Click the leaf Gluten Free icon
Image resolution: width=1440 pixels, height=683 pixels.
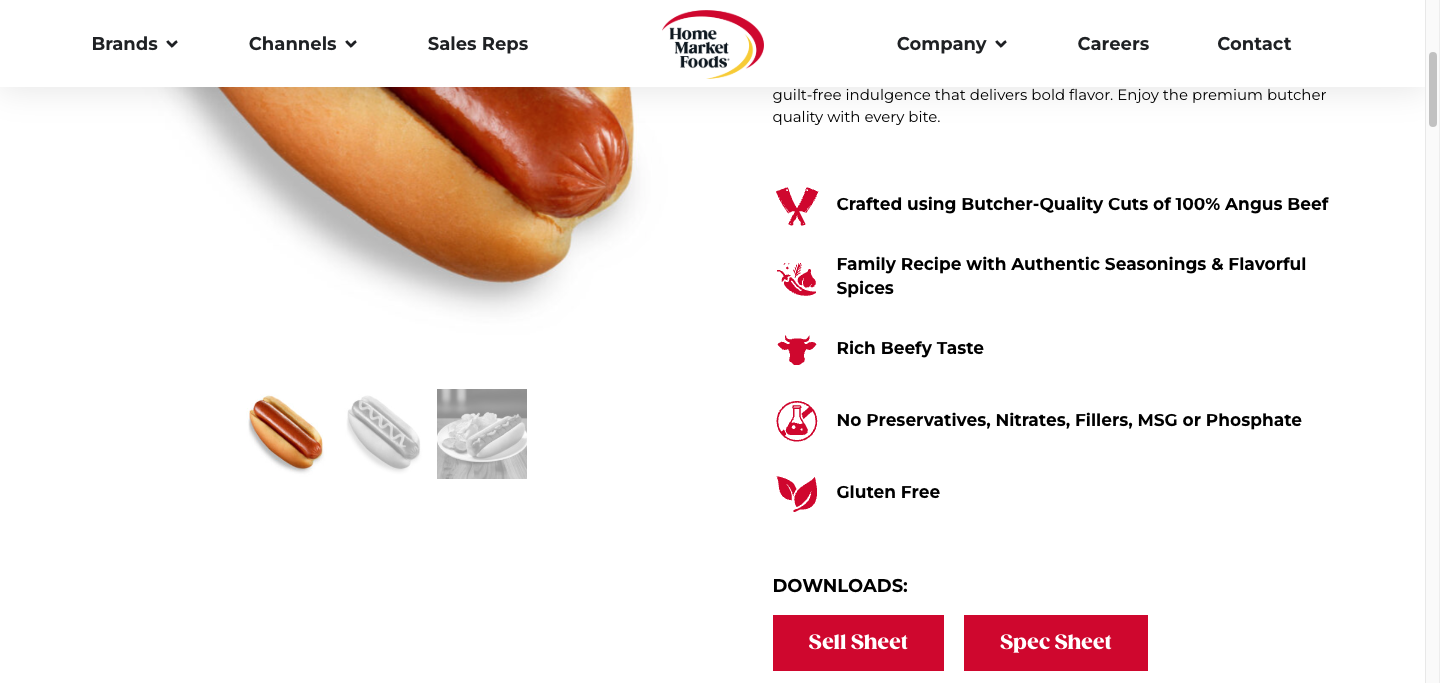(x=797, y=493)
